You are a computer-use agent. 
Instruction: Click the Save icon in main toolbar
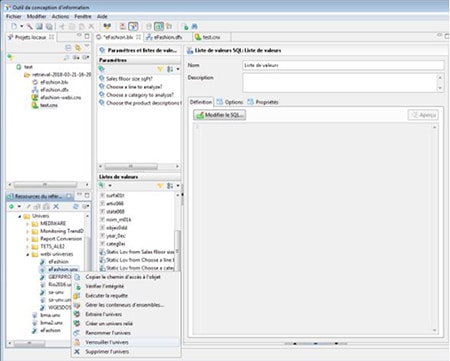[39, 26]
